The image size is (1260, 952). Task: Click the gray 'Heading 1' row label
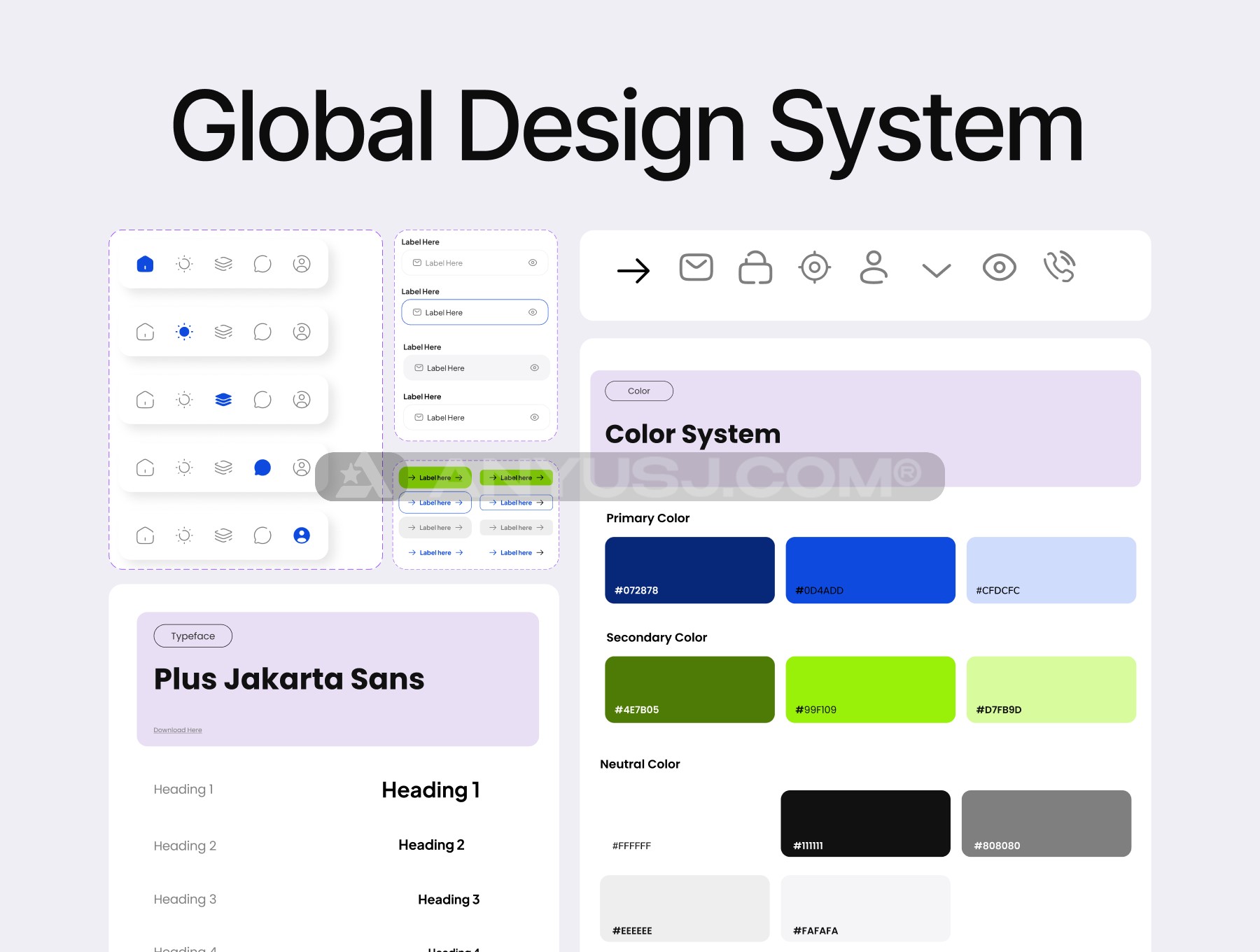point(183,790)
